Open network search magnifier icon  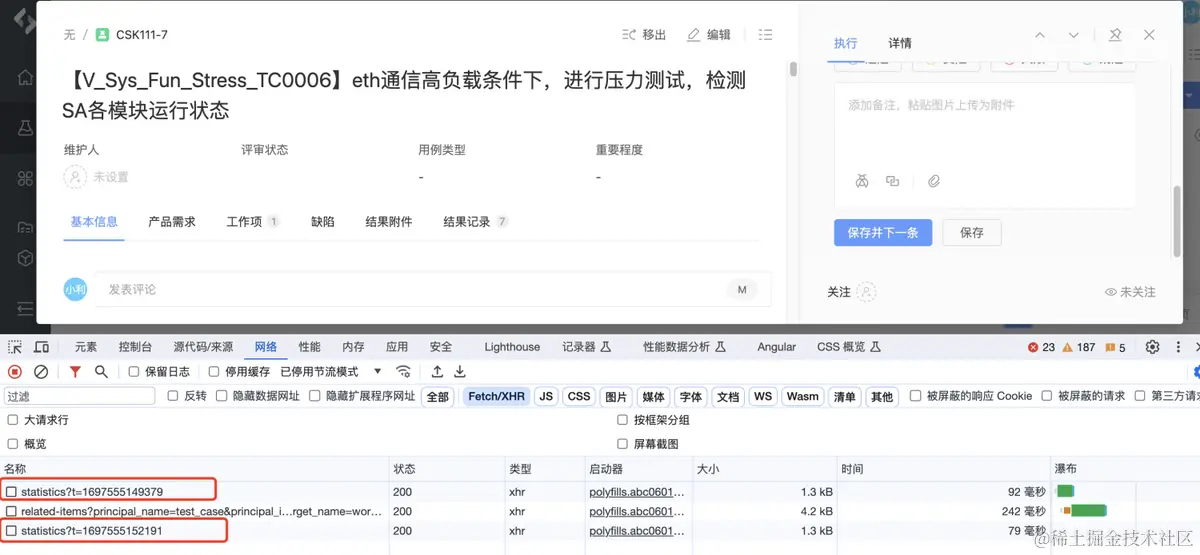pyautogui.click(x=101, y=372)
